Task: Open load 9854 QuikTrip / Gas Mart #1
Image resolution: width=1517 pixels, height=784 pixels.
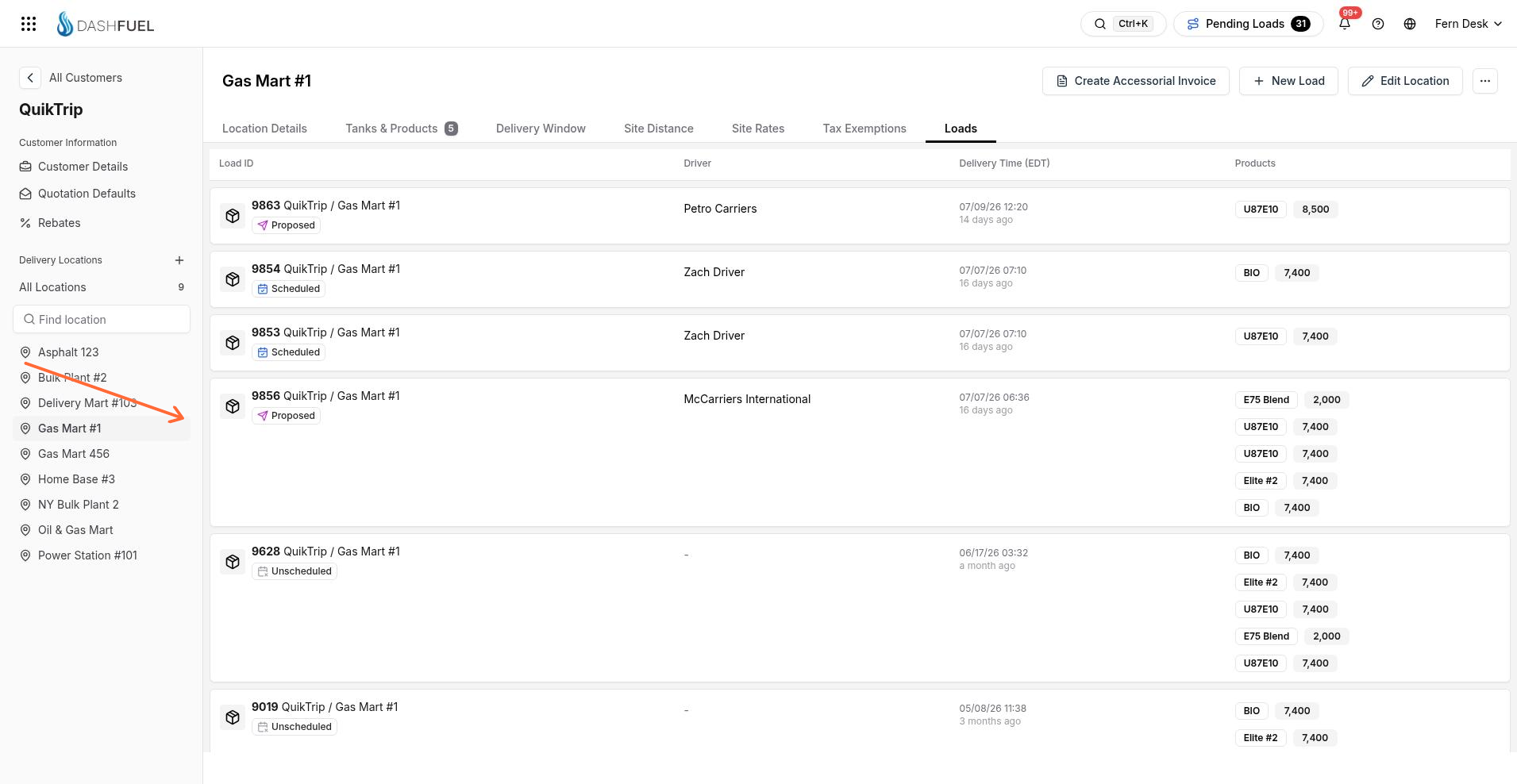Action: point(325,269)
